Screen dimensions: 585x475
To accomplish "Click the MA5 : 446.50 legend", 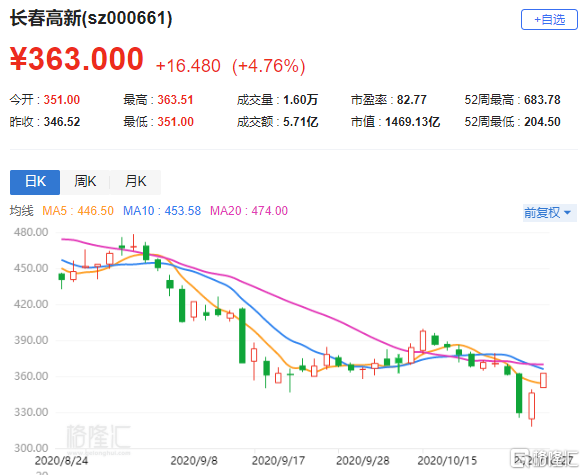I will pos(78,211).
